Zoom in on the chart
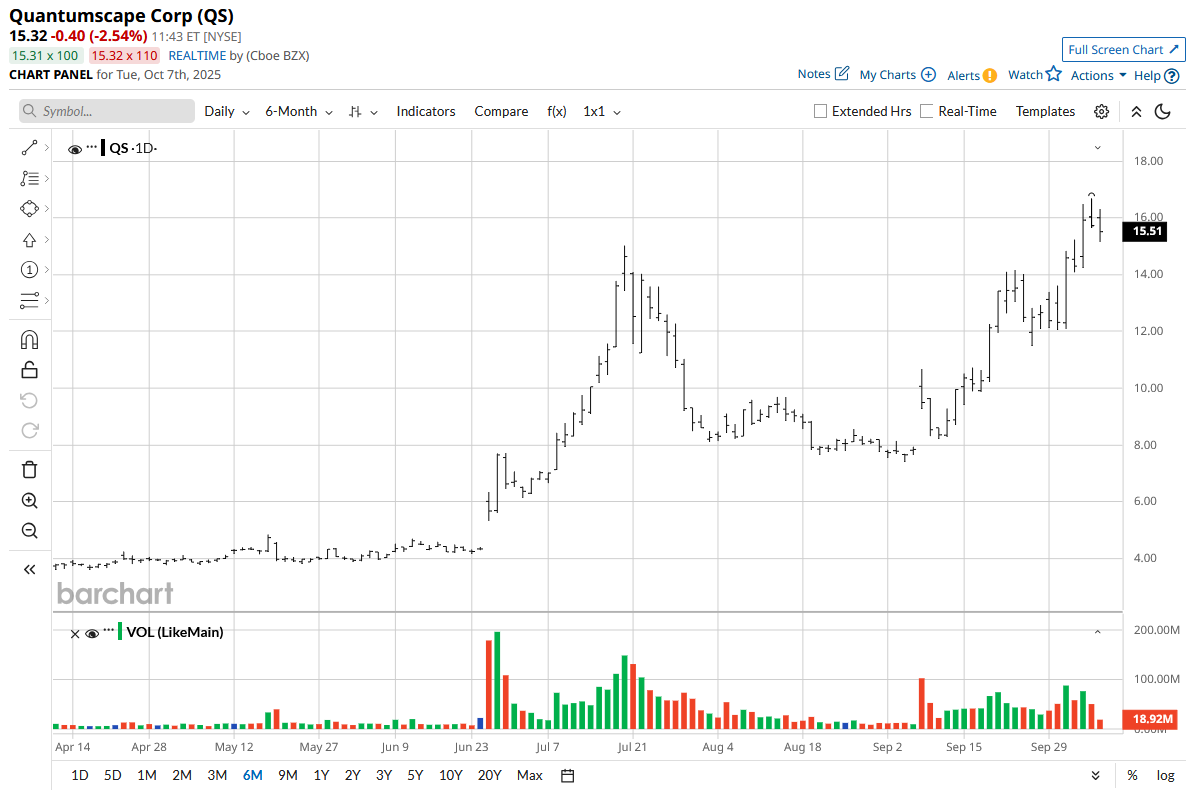This screenshot has height=799, width=1198. 29,500
